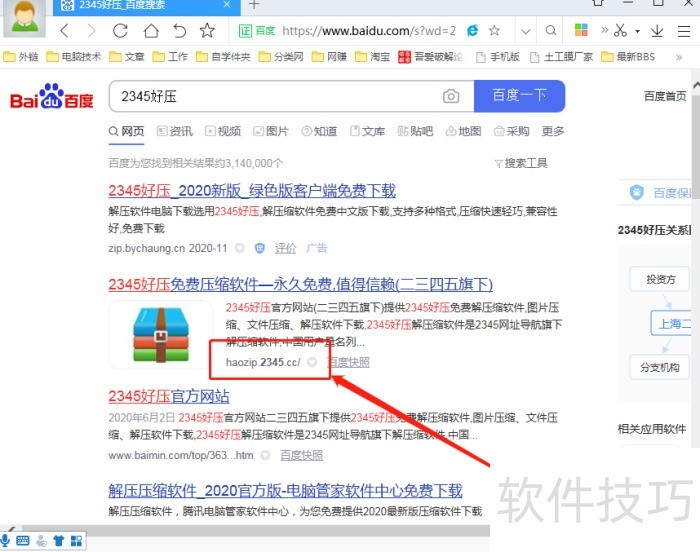The height and width of the screenshot is (552, 700).
Task: Open the 分类网 bookmark folder
Action: click(x=281, y=57)
